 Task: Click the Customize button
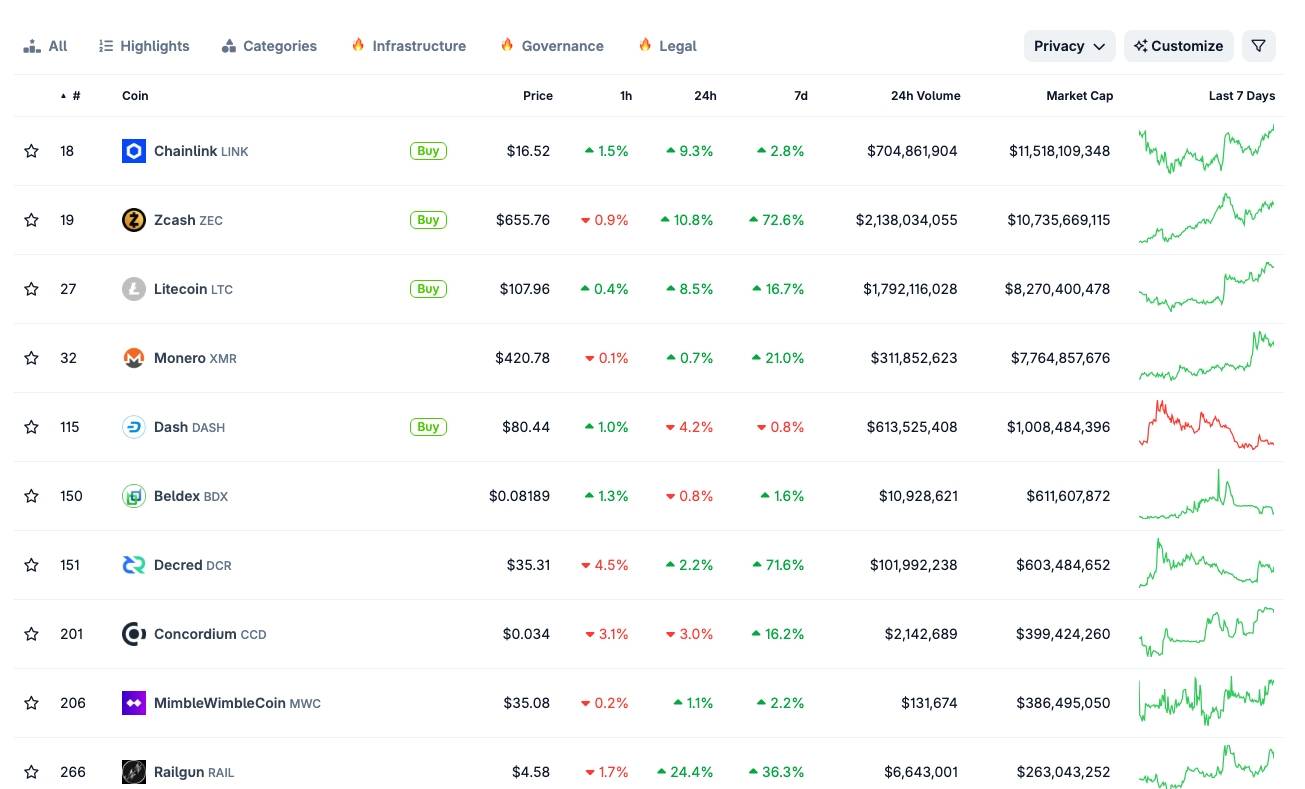click(1178, 46)
